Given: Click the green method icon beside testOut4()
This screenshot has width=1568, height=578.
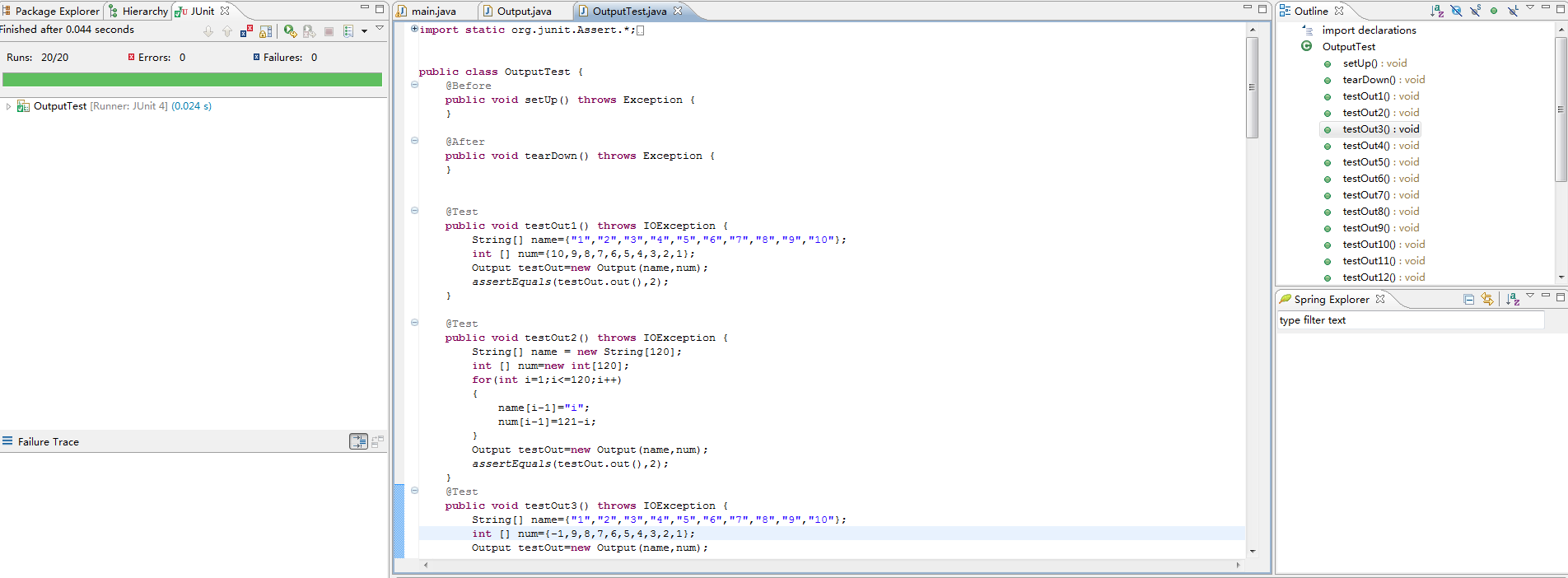Looking at the screenshot, I should pos(1328,147).
